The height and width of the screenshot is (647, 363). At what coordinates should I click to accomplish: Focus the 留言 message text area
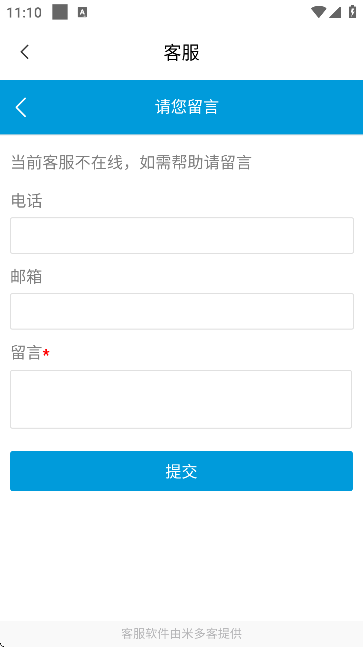click(181, 399)
